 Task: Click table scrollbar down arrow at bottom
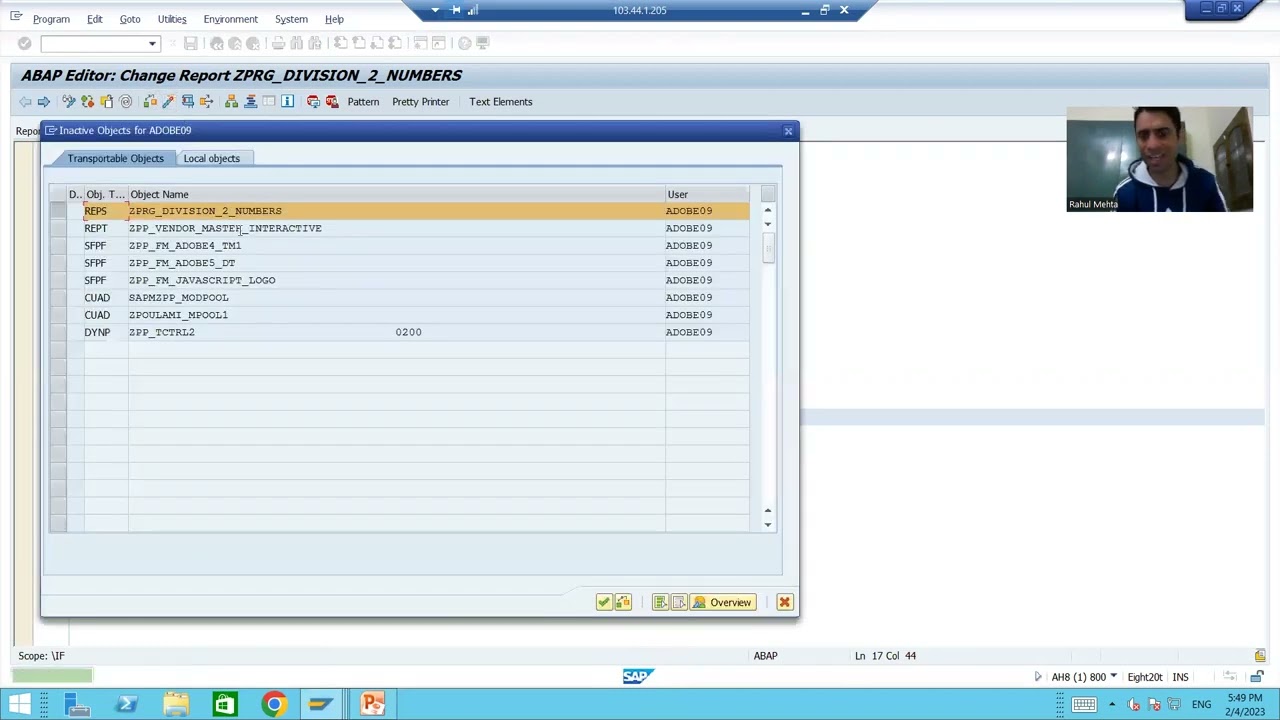pyautogui.click(x=767, y=524)
